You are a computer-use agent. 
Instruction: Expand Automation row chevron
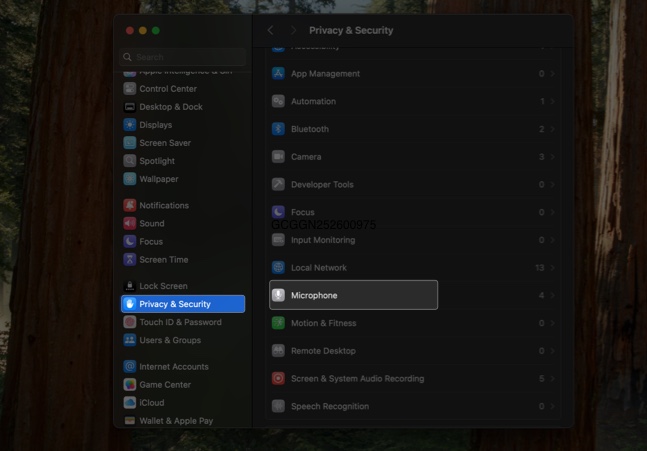(552, 101)
